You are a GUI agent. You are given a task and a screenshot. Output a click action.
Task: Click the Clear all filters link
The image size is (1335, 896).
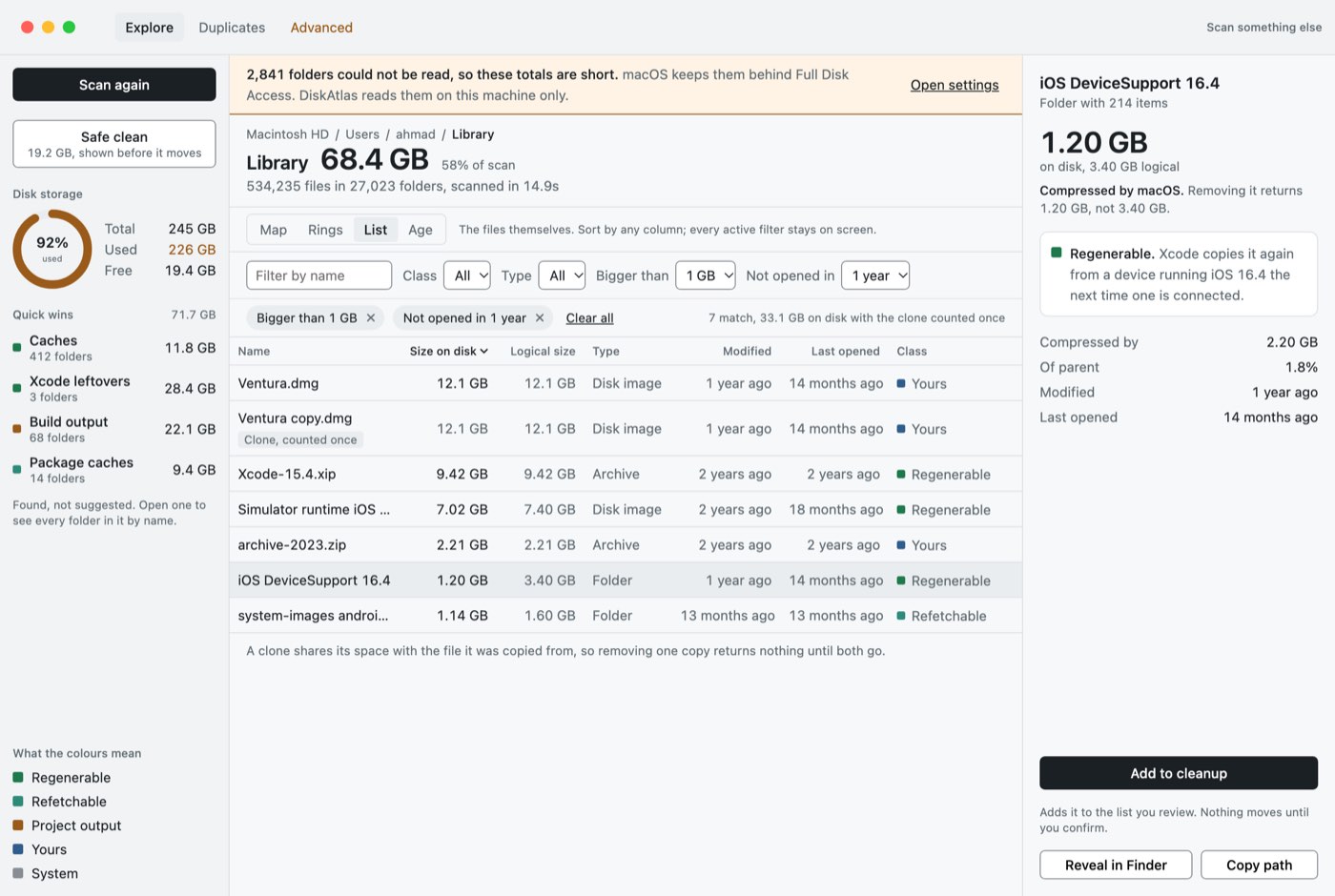click(589, 318)
